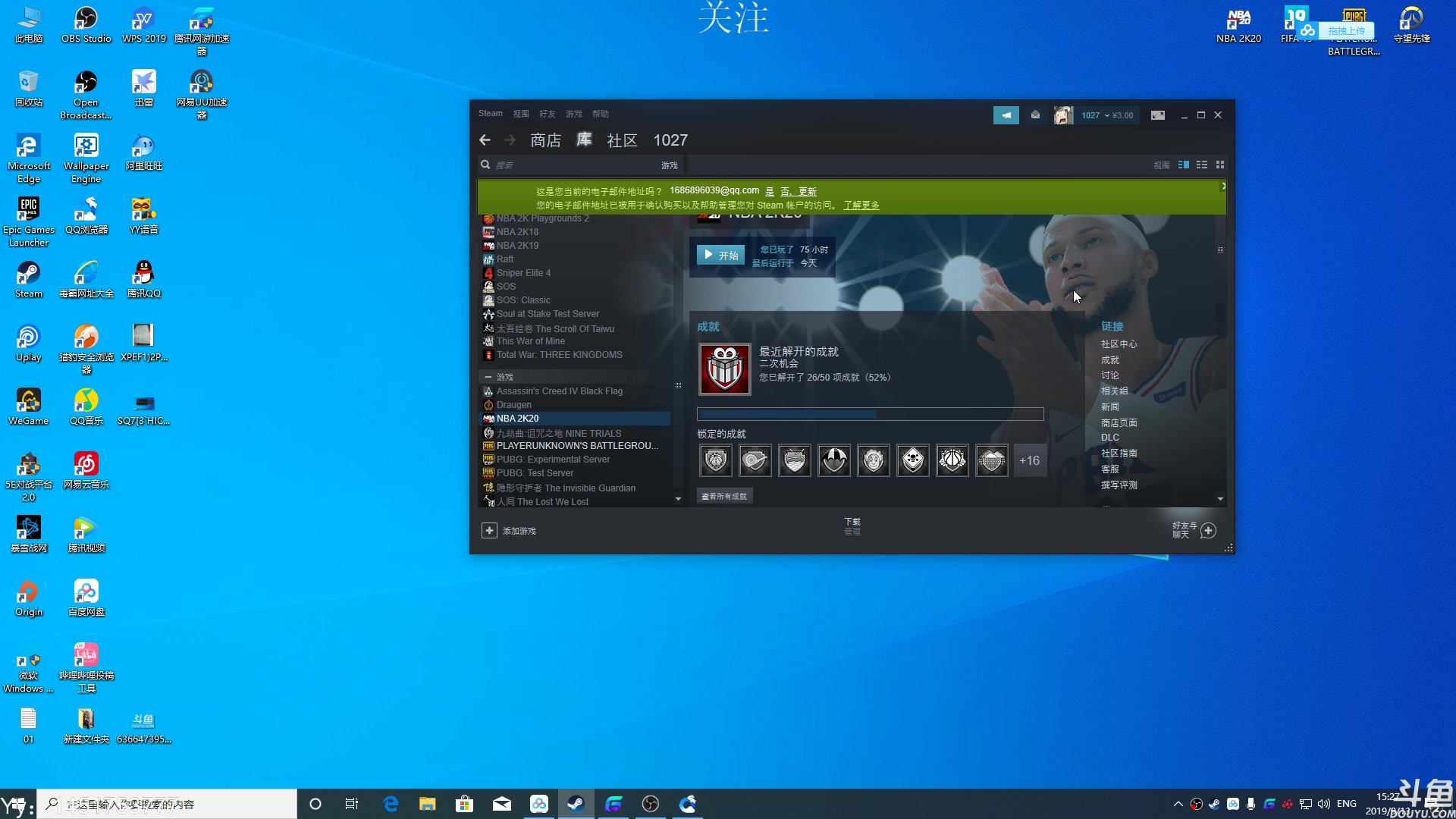The height and width of the screenshot is (819, 1456).
Task: Open the 库 library tab
Action: (x=584, y=140)
